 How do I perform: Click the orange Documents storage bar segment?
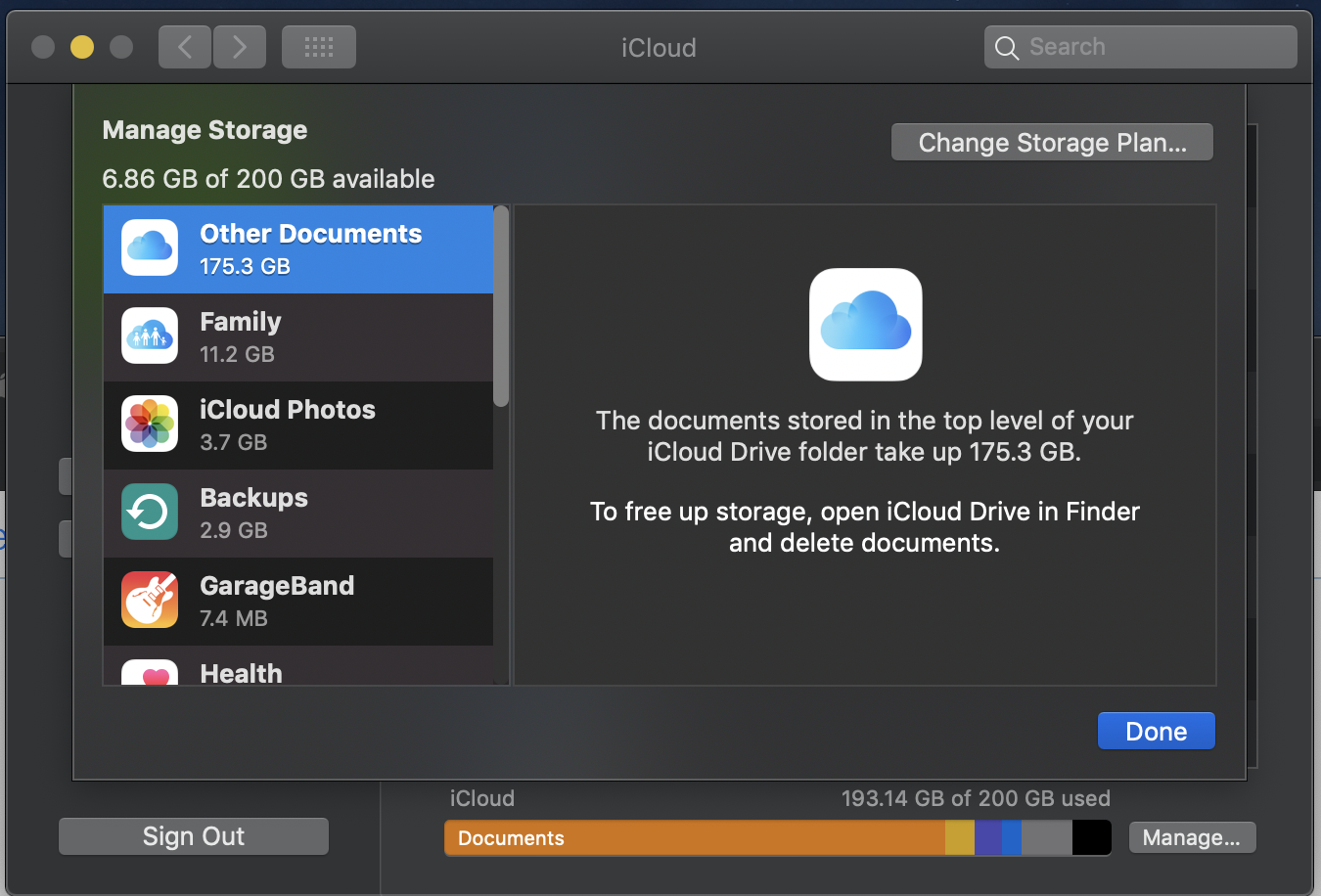695,838
